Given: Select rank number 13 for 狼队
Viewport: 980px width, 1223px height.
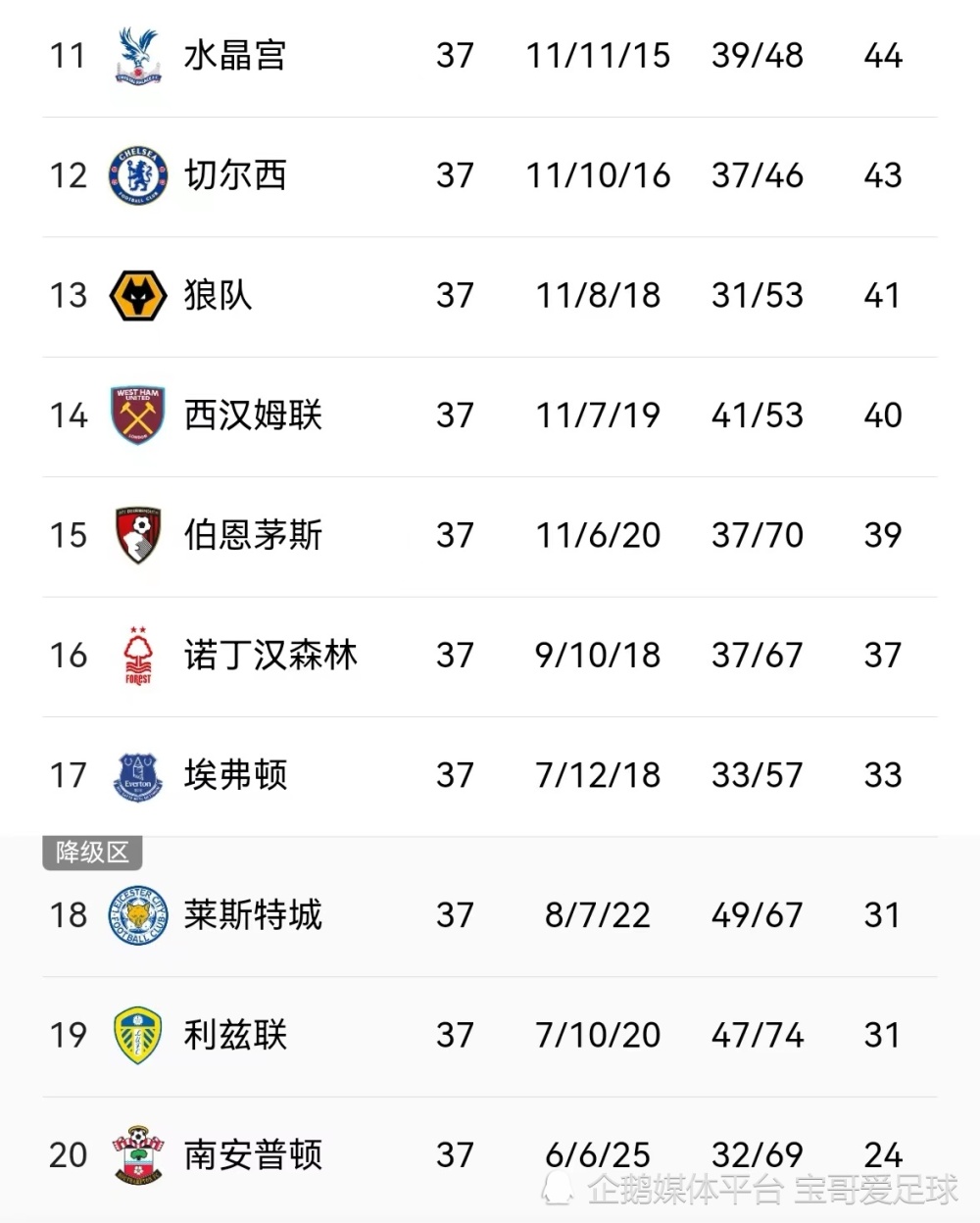Looking at the screenshot, I should click(x=69, y=295).
